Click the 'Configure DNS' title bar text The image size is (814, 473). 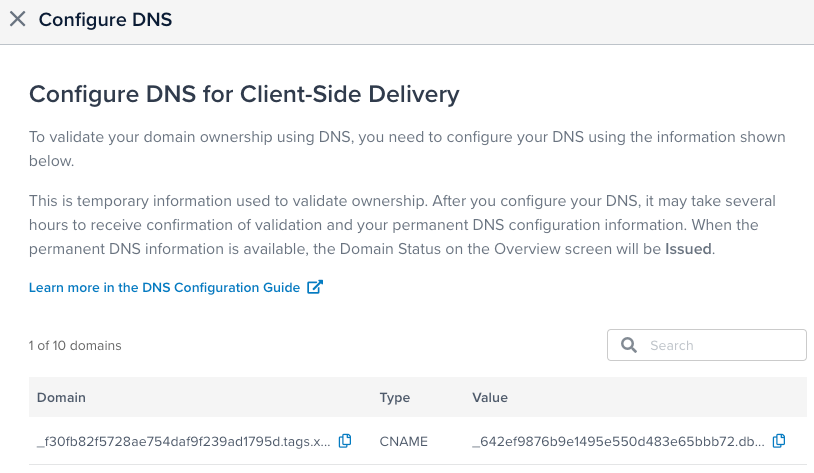point(105,20)
